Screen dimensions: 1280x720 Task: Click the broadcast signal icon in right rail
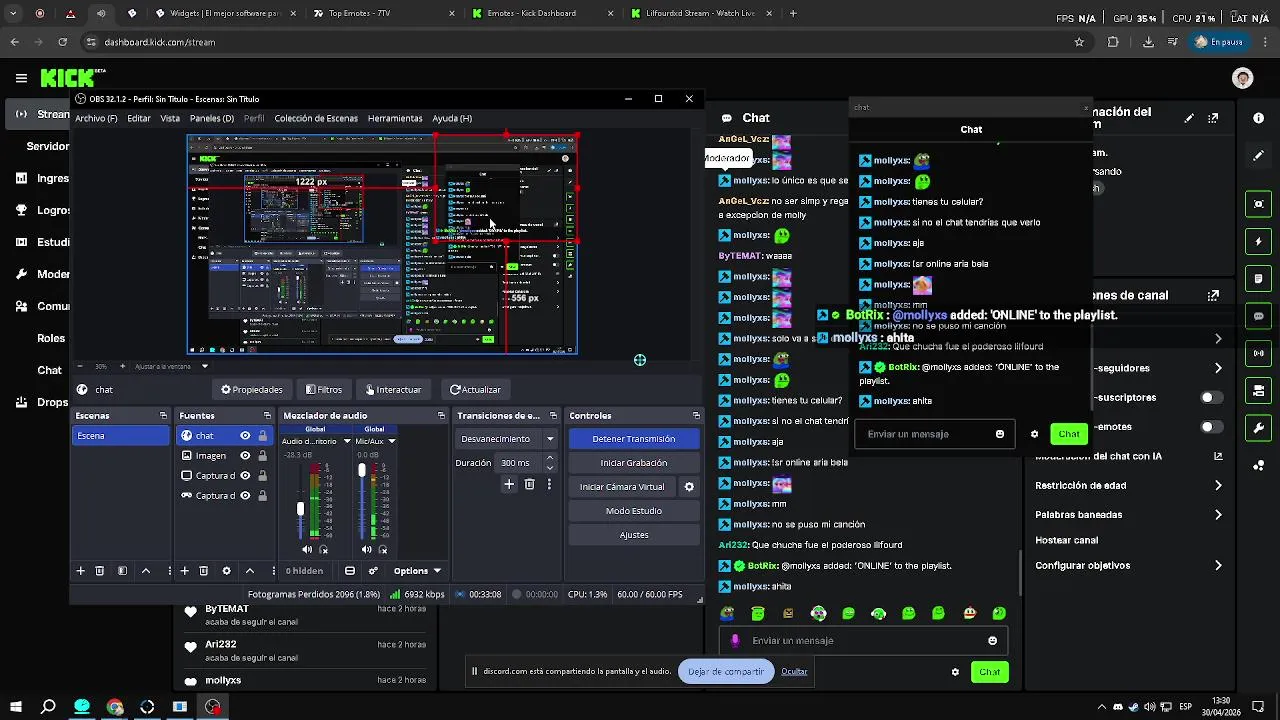click(x=1258, y=353)
